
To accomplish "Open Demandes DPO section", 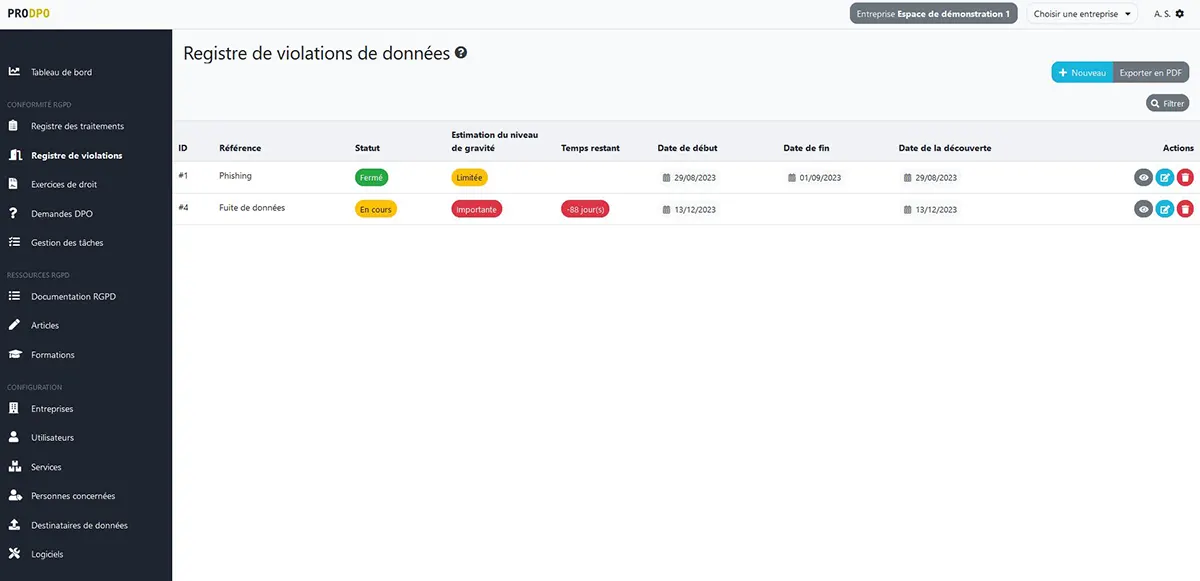I will [62, 213].
